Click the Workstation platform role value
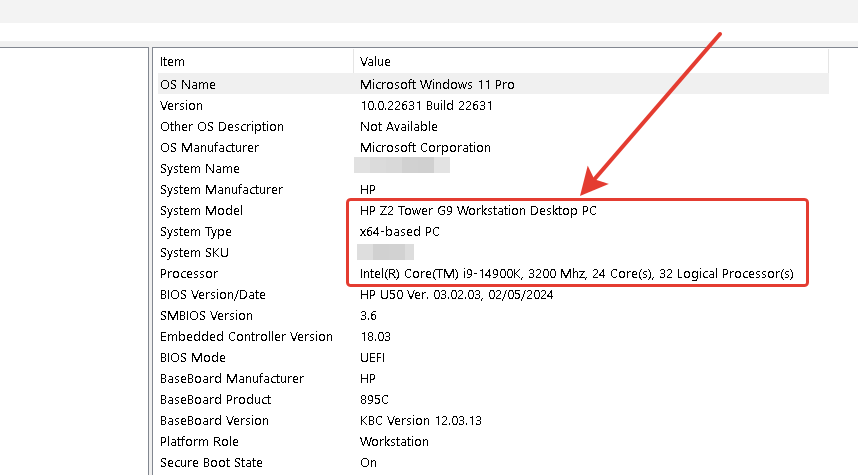 pos(394,442)
